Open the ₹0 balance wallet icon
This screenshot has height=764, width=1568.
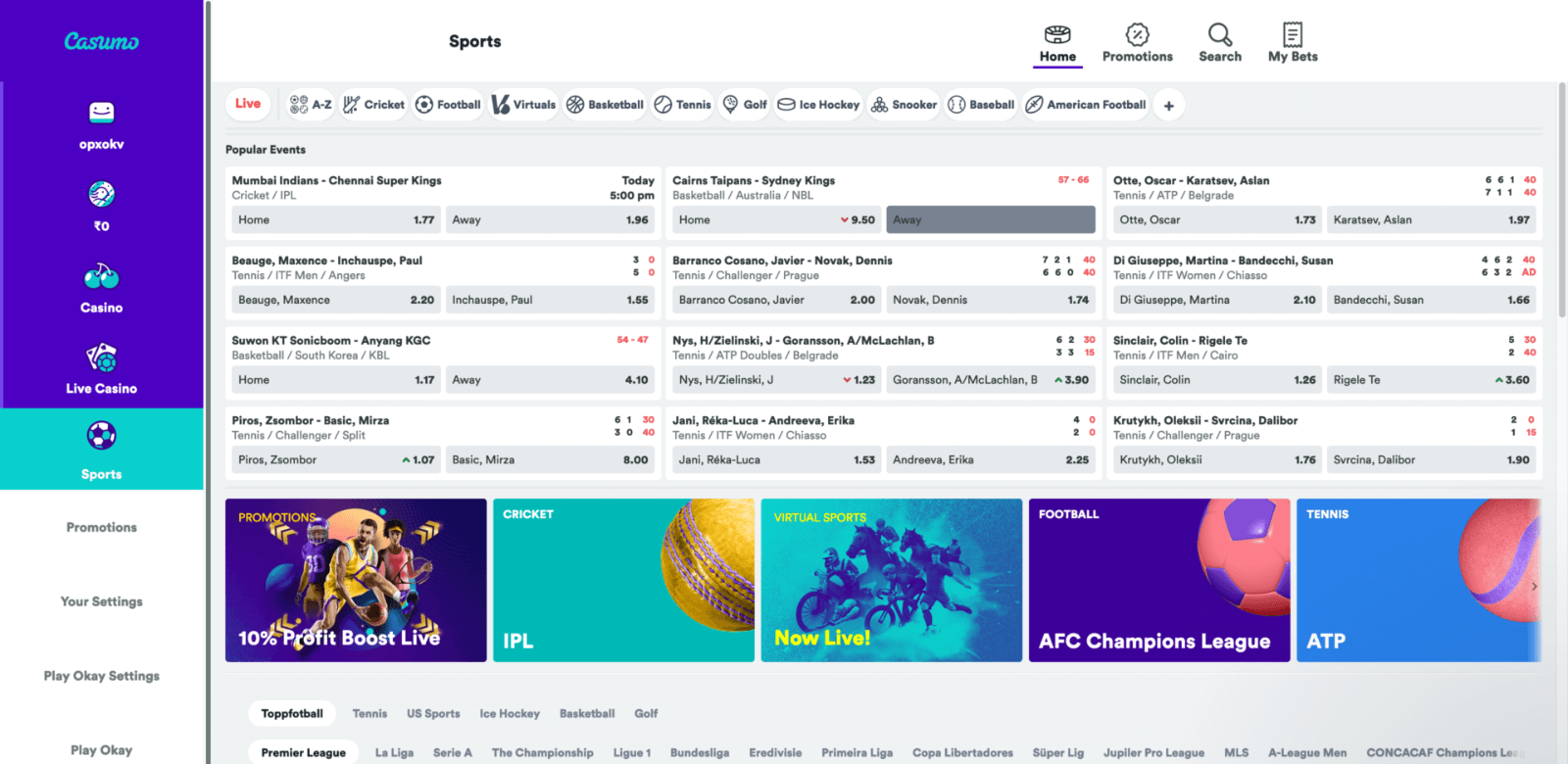(x=101, y=194)
